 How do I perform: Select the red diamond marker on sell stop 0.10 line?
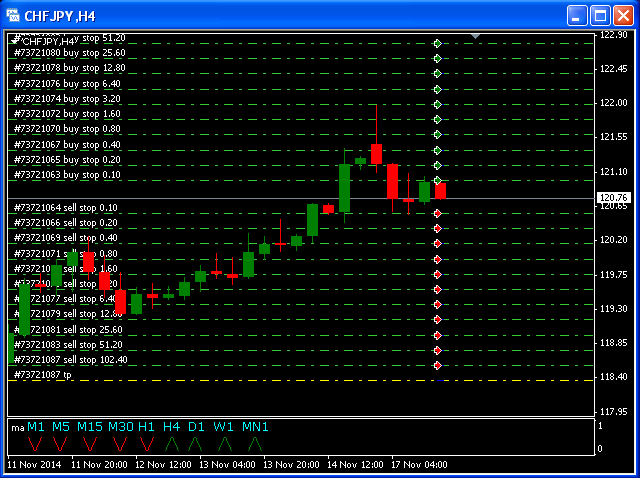[x=437, y=212]
